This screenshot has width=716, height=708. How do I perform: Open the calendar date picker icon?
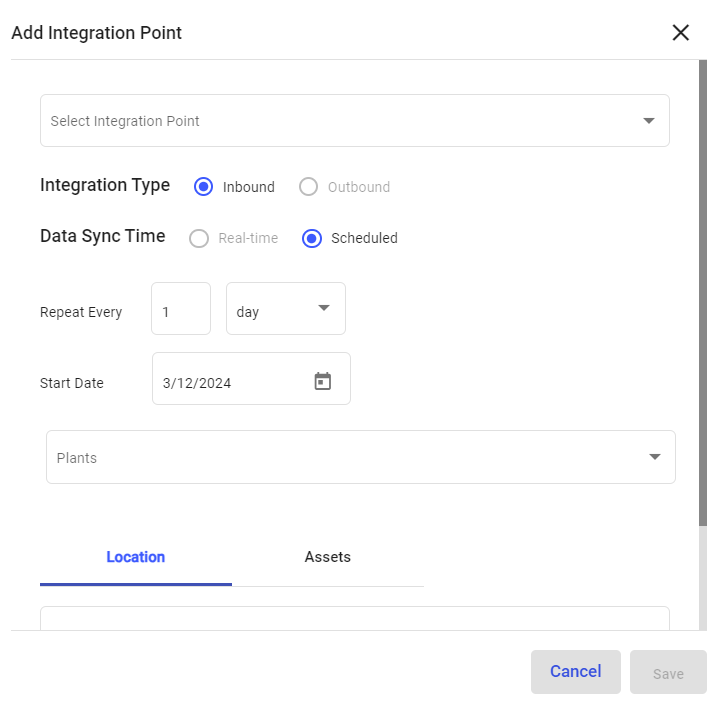click(322, 381)
